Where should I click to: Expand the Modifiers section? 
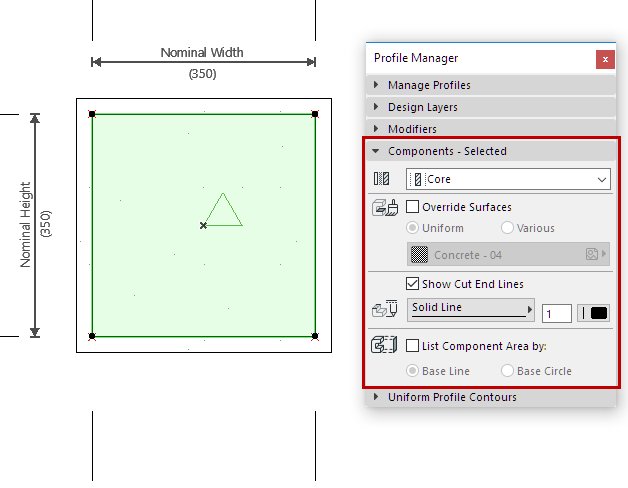click(x=491, y=129)
